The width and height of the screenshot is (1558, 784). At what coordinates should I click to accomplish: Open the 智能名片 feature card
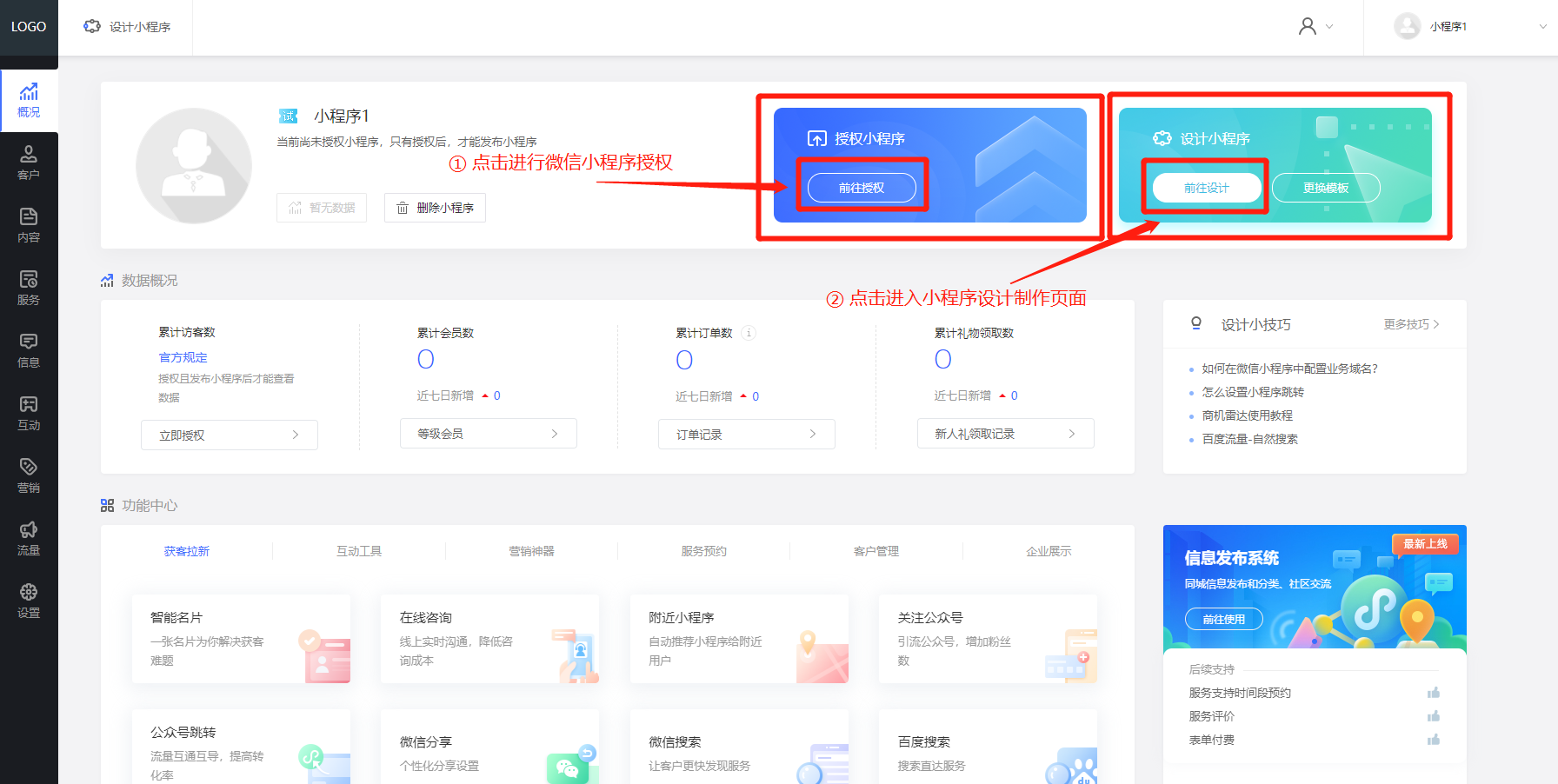241,639
